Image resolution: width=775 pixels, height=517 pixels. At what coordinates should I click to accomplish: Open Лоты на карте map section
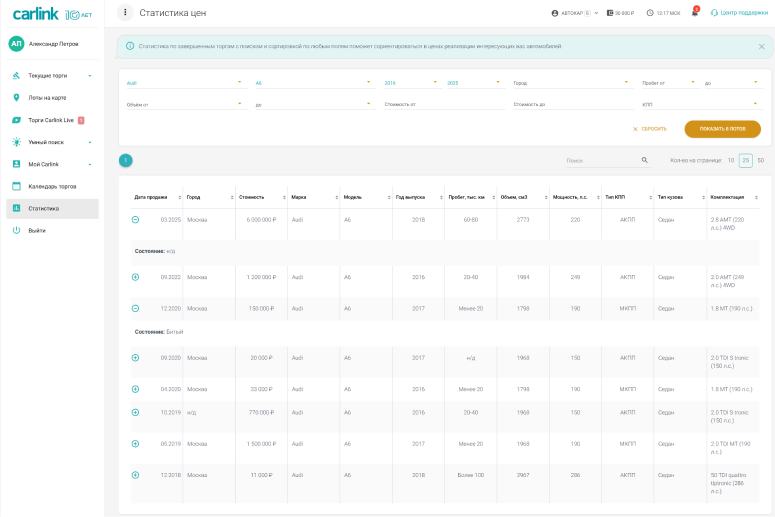coord(47,98)
